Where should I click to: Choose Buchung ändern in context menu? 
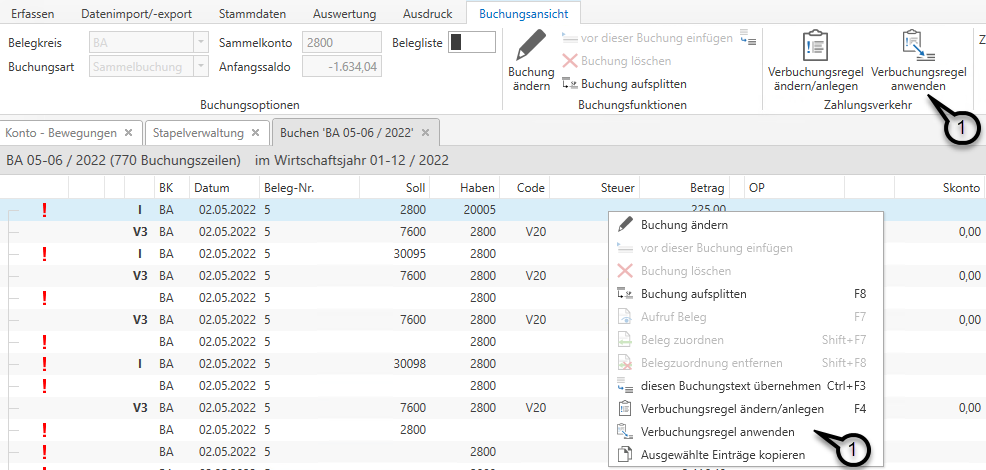[684, 225]
